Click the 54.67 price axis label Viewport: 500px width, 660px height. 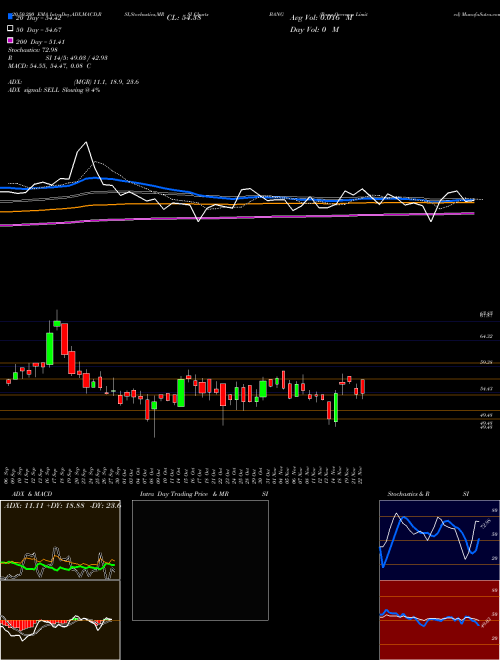click(486, 389)
